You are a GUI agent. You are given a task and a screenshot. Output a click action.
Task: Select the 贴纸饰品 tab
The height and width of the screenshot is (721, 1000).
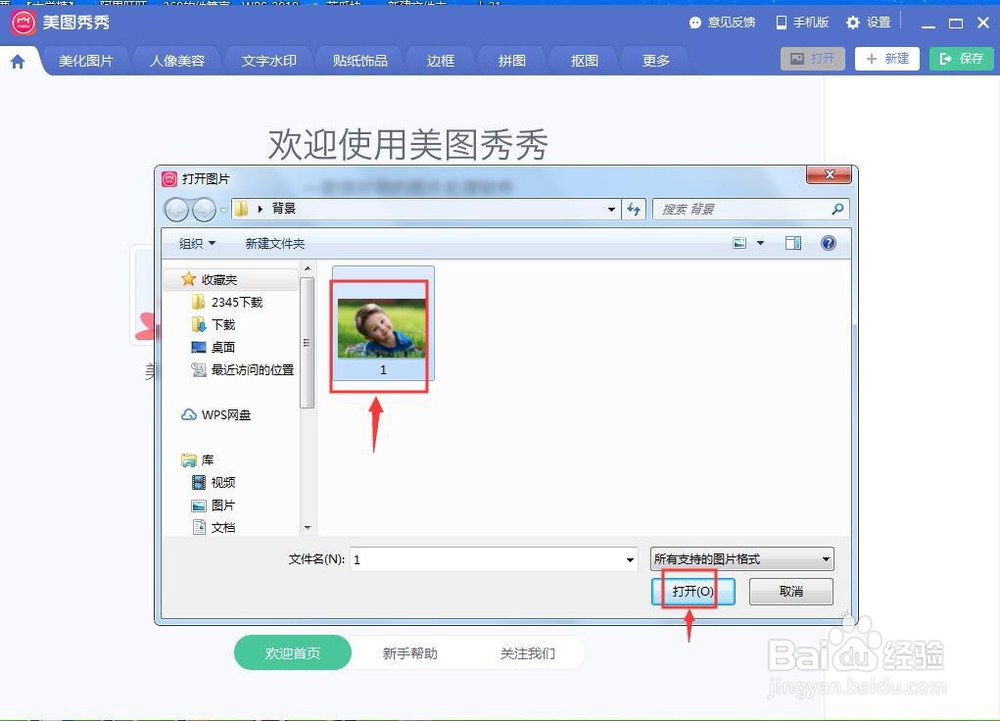point(360,61)
